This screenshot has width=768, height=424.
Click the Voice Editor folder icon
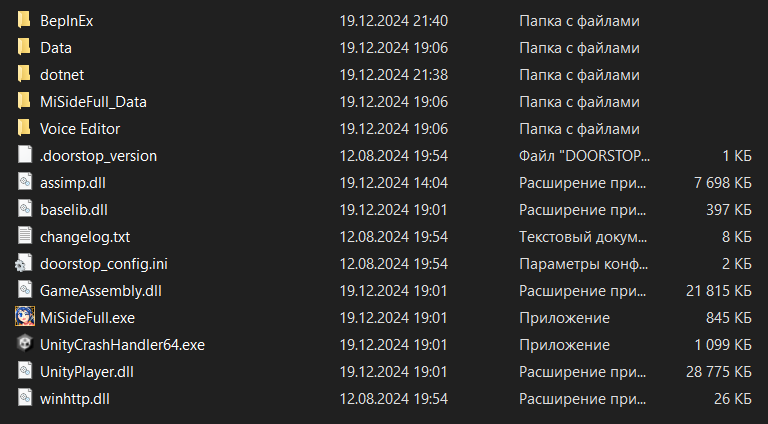25,128
